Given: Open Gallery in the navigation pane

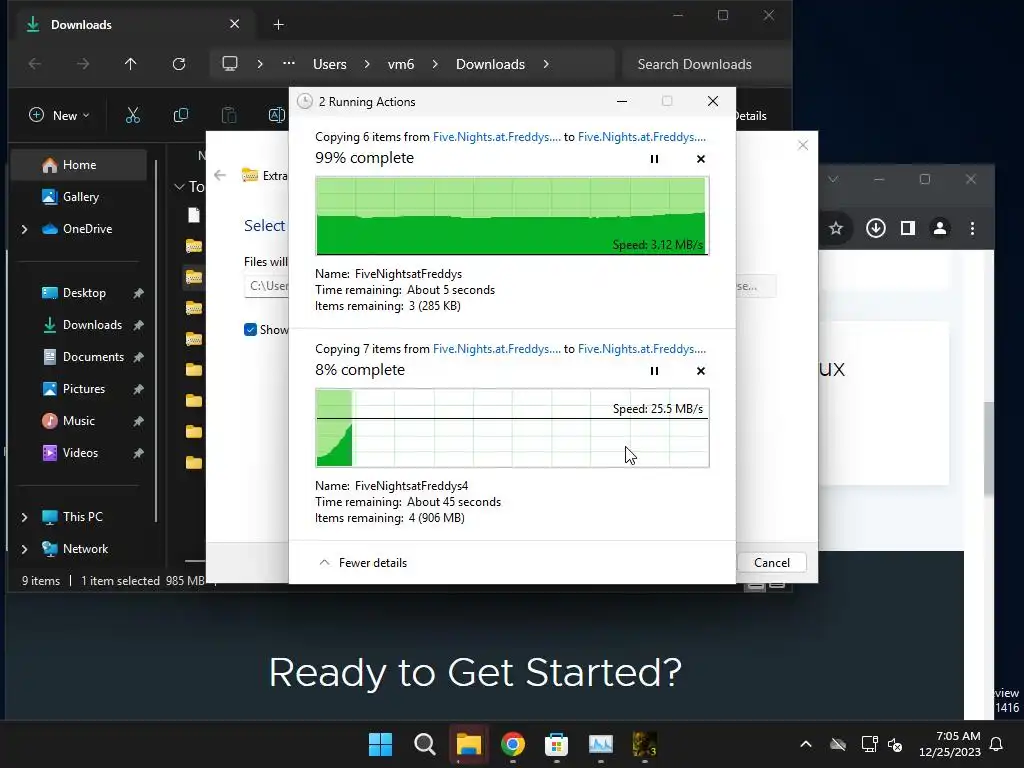Looking at the screenshot, I should pos(79,197).
